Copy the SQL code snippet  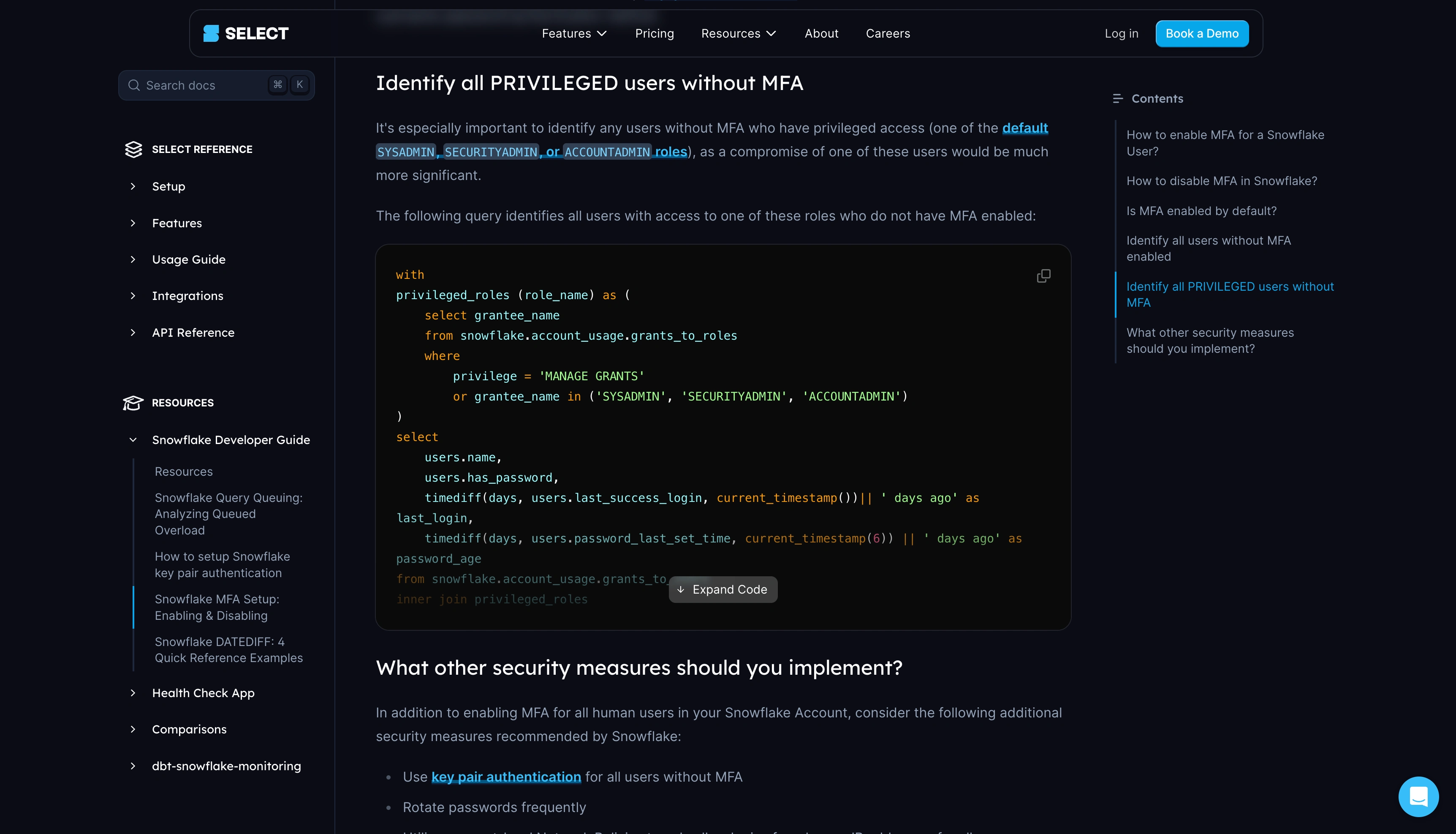[1043, 276]
